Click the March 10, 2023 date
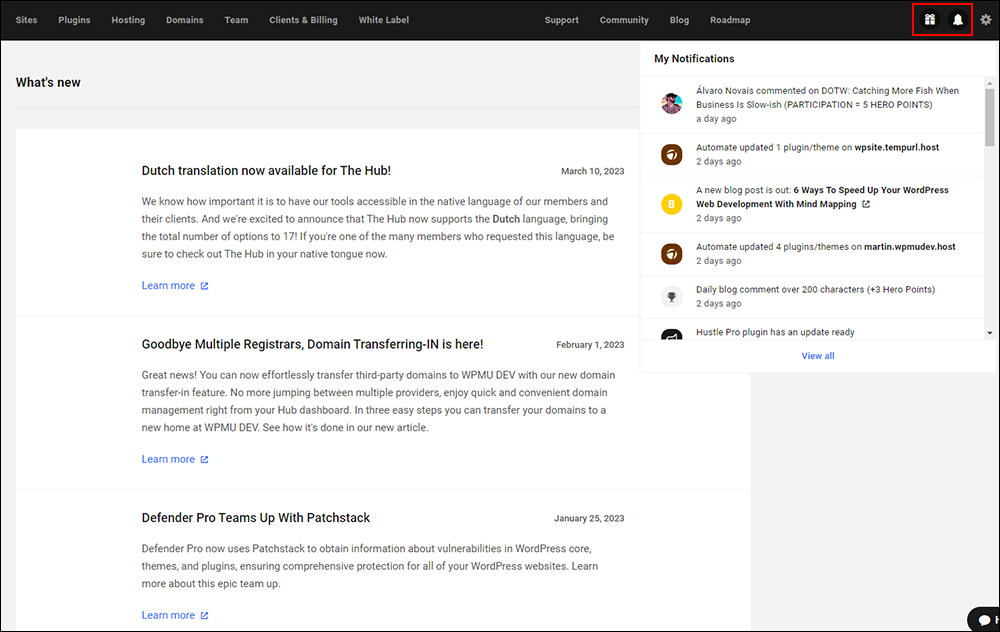 [x=592, y=171]
